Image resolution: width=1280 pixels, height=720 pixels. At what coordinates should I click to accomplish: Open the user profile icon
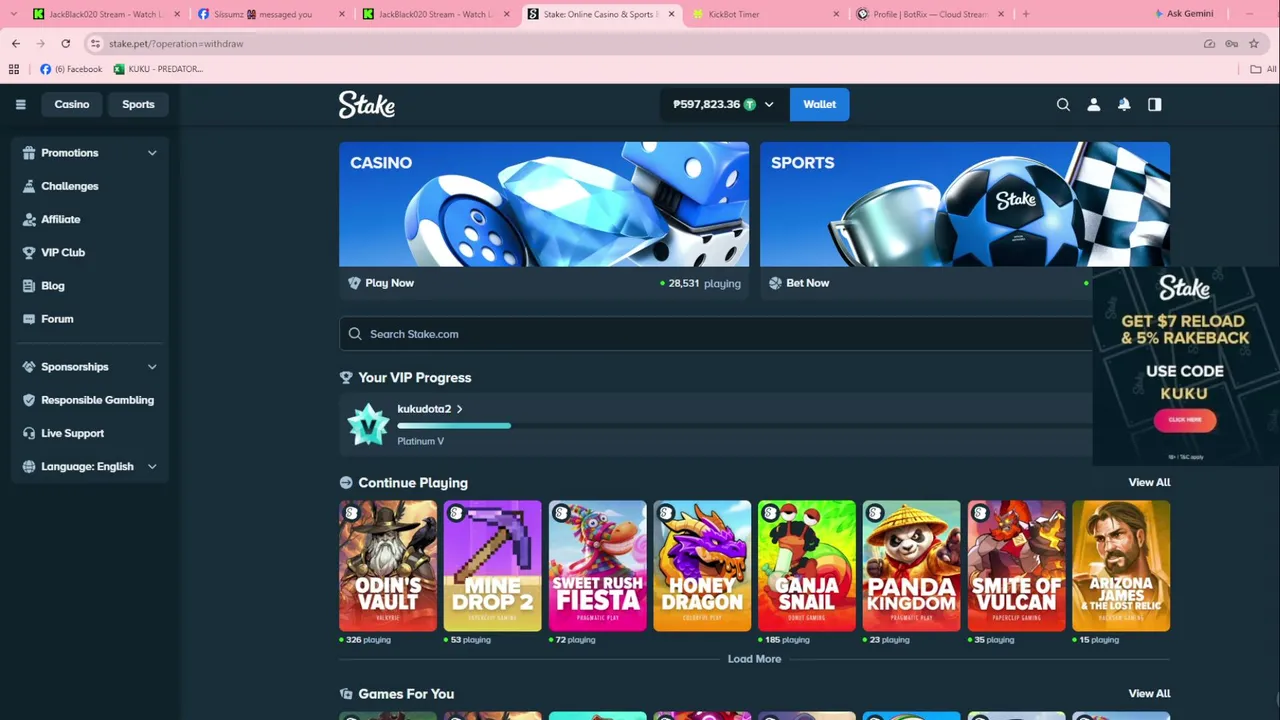1094,104
